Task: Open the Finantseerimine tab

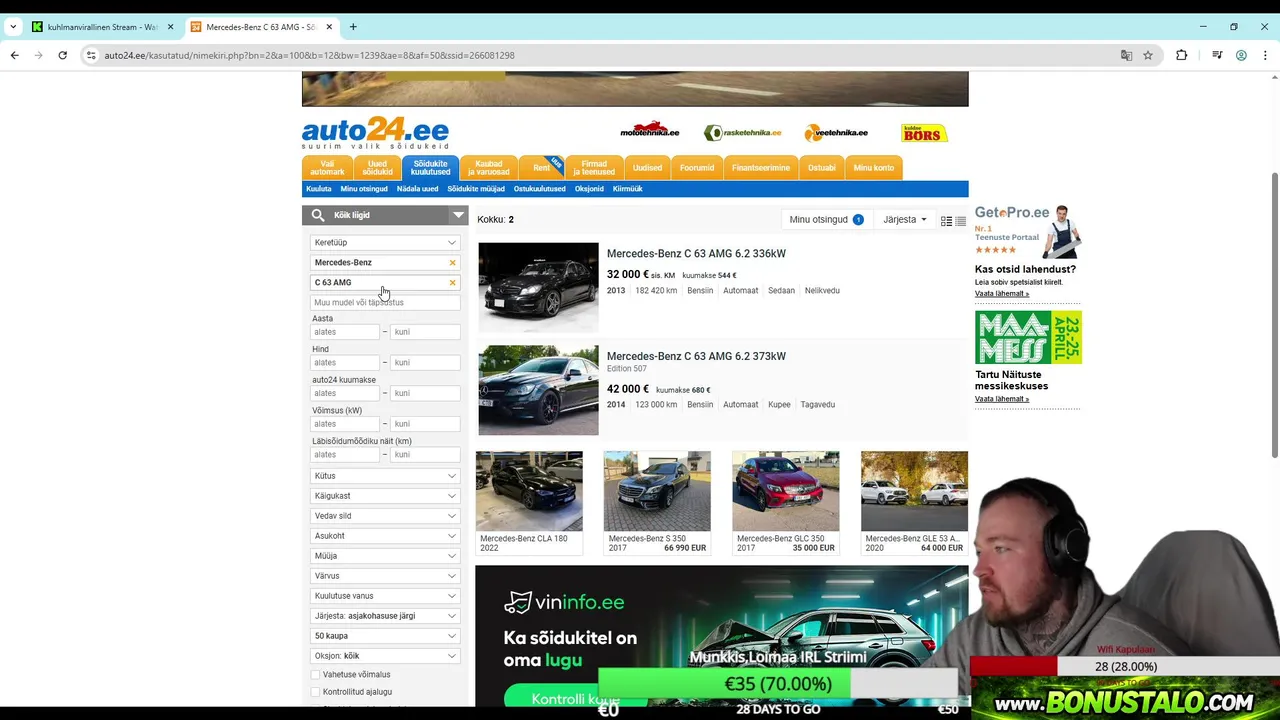Action: (761, 168)
